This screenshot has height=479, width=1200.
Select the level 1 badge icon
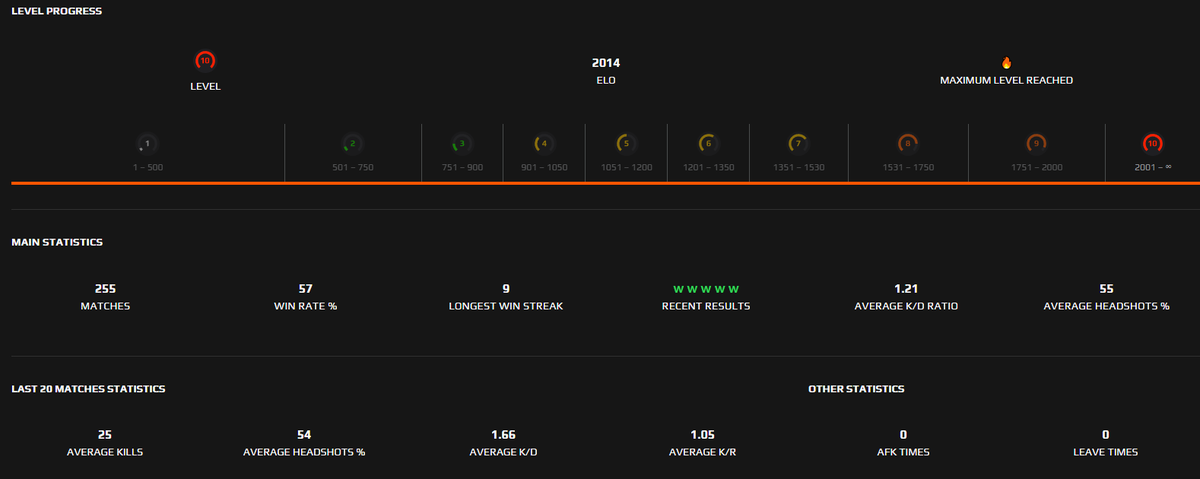(147, 144)
